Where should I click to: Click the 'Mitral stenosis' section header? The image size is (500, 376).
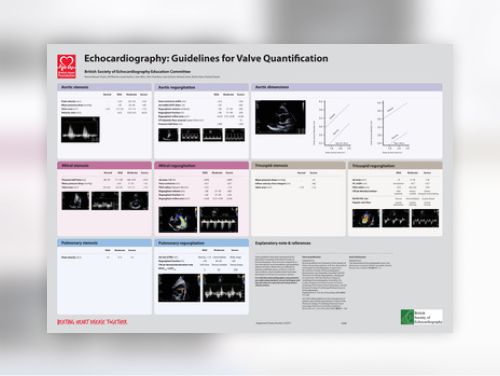click(x=104, y=165)
